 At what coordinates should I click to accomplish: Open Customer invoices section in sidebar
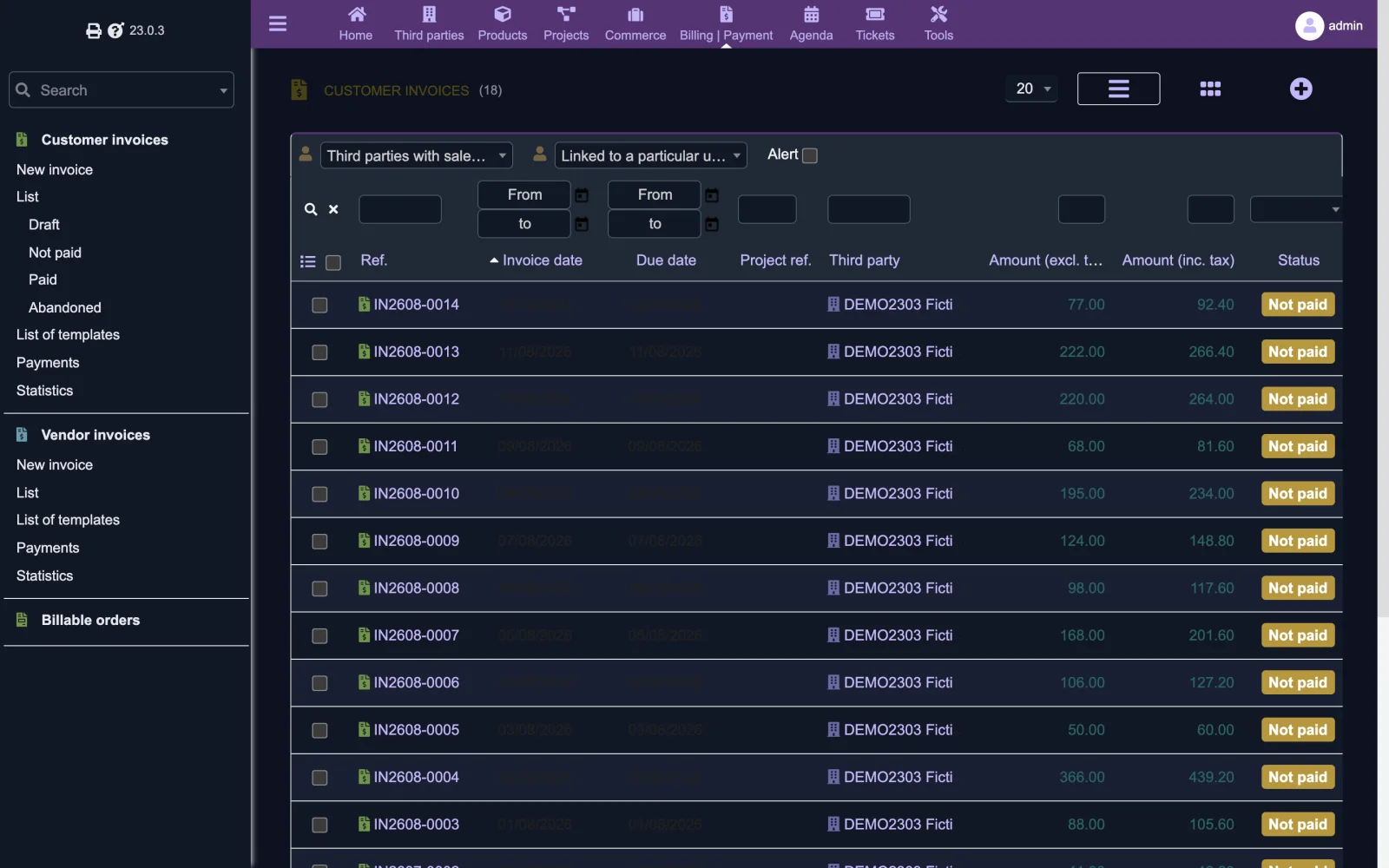tap(104, 140)
